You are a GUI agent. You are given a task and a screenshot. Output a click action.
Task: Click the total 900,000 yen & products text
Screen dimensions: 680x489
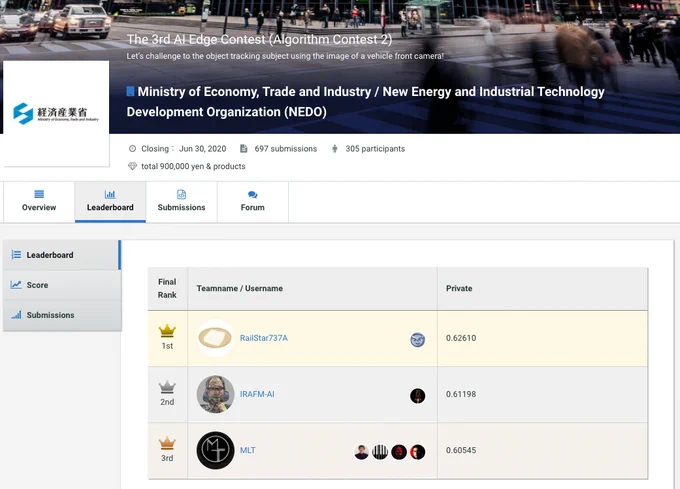coord(193,166)
